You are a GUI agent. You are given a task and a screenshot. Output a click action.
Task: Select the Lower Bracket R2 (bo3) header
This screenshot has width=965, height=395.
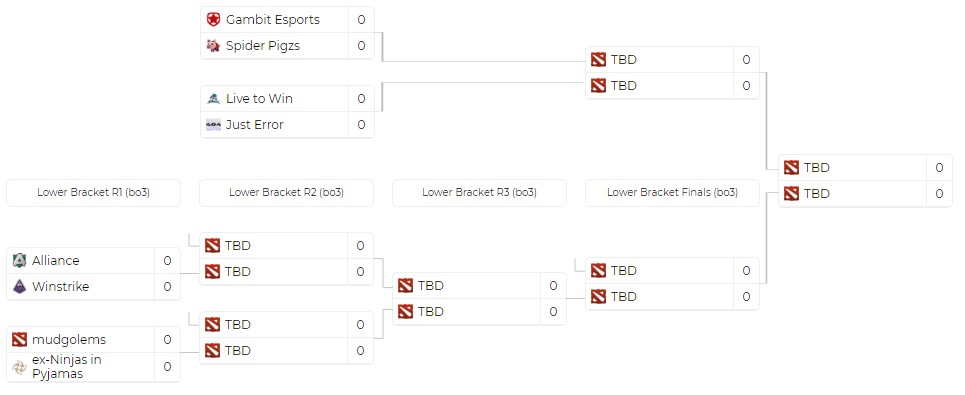[286, 193]
